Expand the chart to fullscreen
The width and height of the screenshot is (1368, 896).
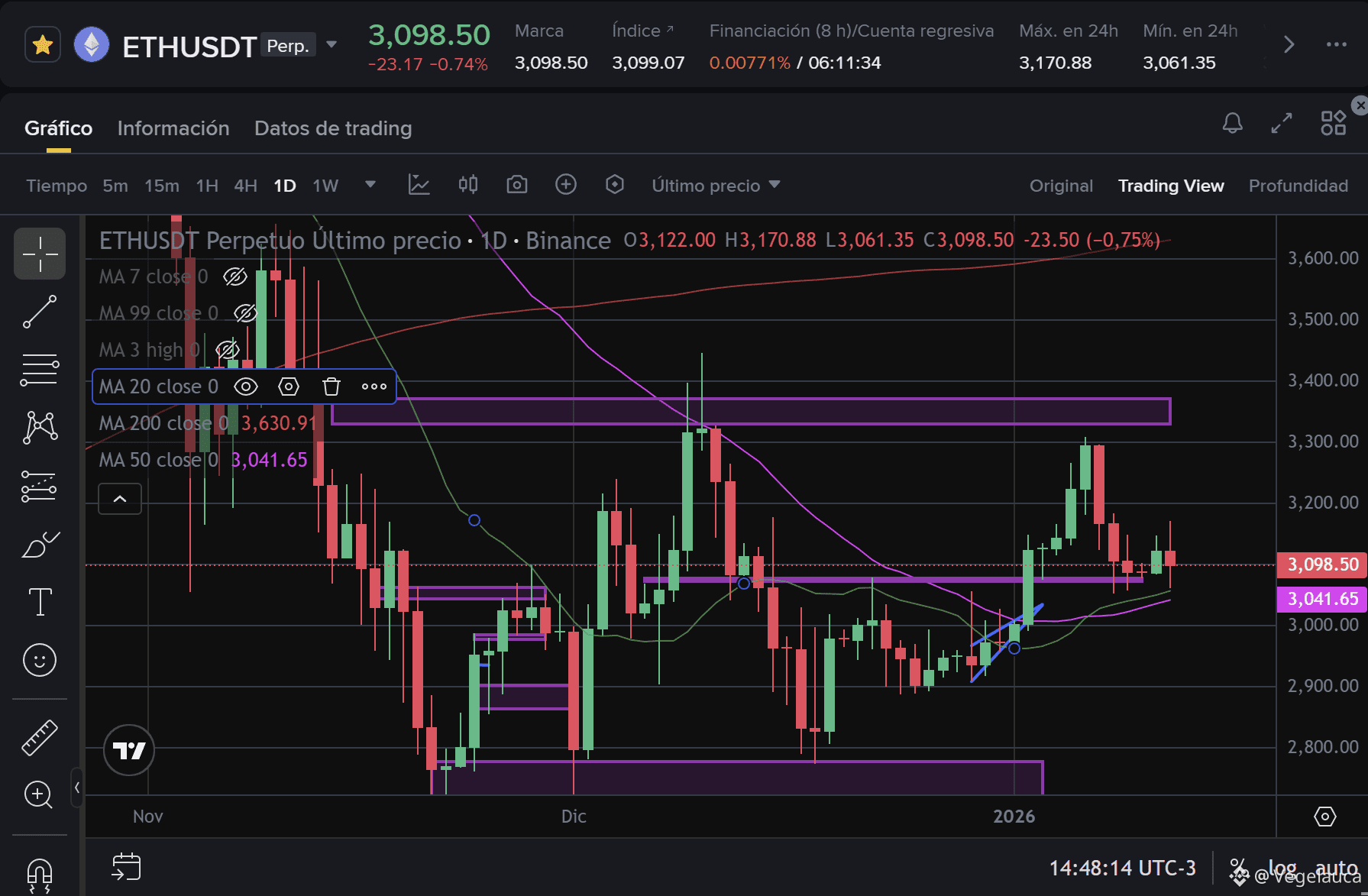coord(1282,123)
